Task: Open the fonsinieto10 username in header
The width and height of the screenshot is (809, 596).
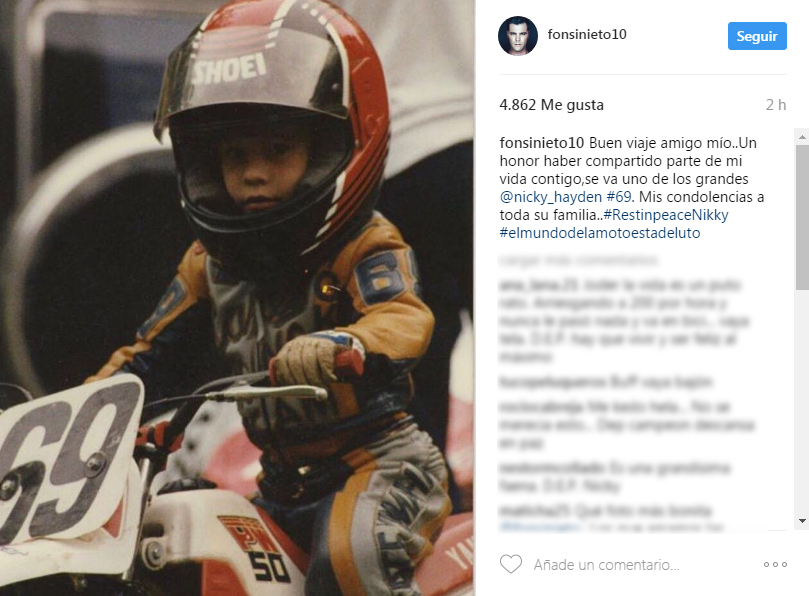Action: [587, 35]
